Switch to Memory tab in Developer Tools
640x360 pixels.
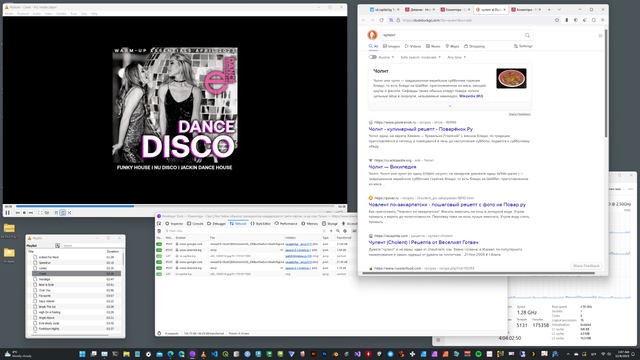309,224
